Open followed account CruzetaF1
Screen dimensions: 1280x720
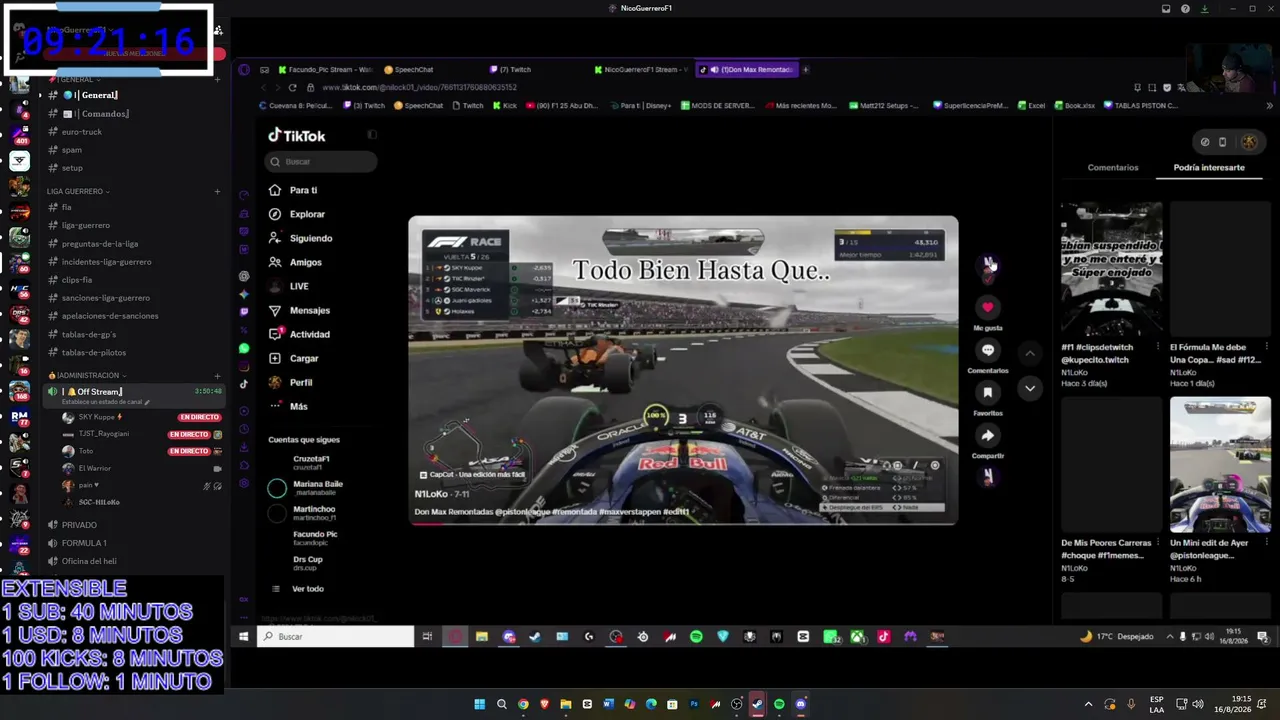310,462
